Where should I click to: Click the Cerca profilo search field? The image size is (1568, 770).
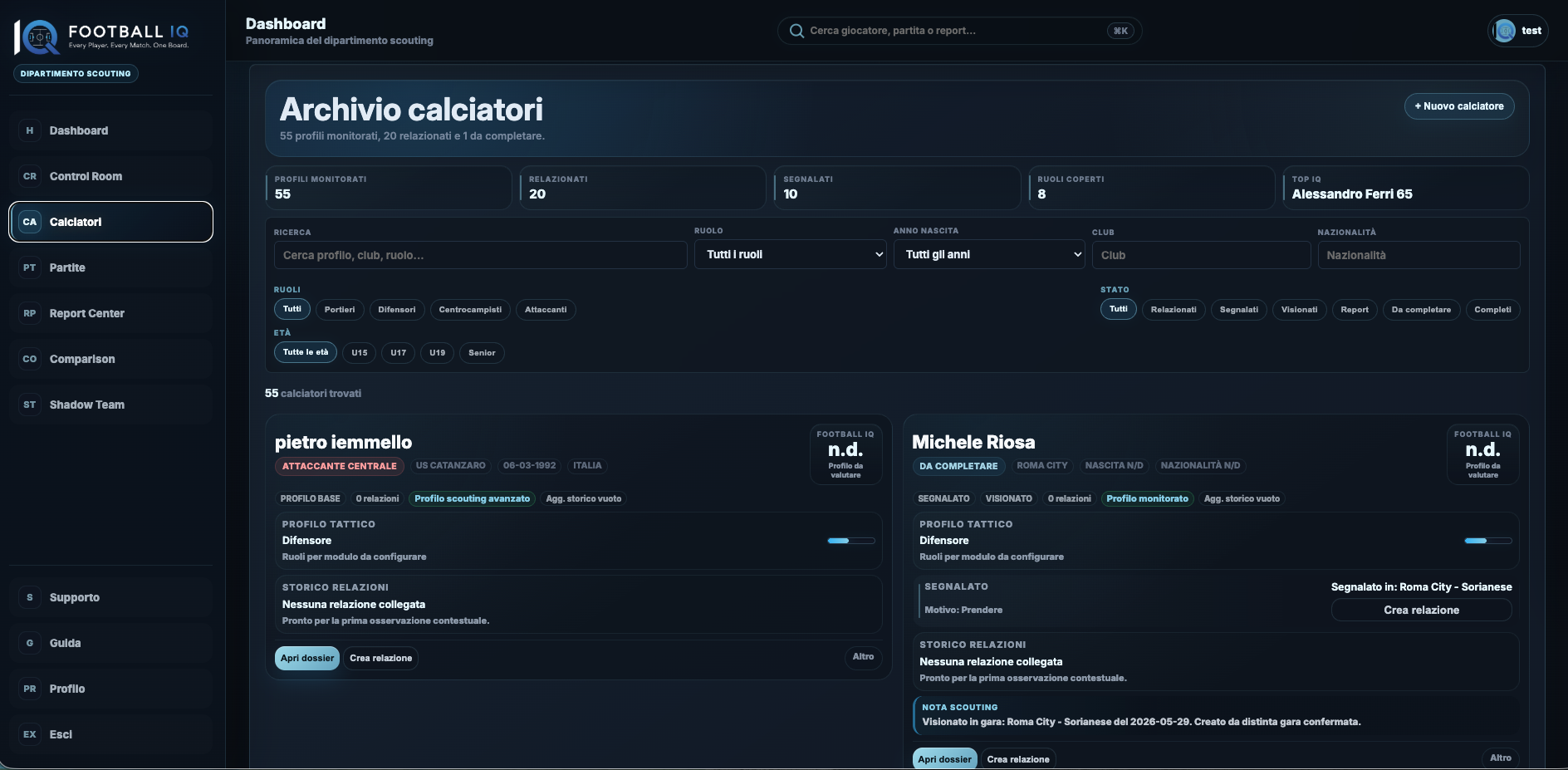(480, 255)
